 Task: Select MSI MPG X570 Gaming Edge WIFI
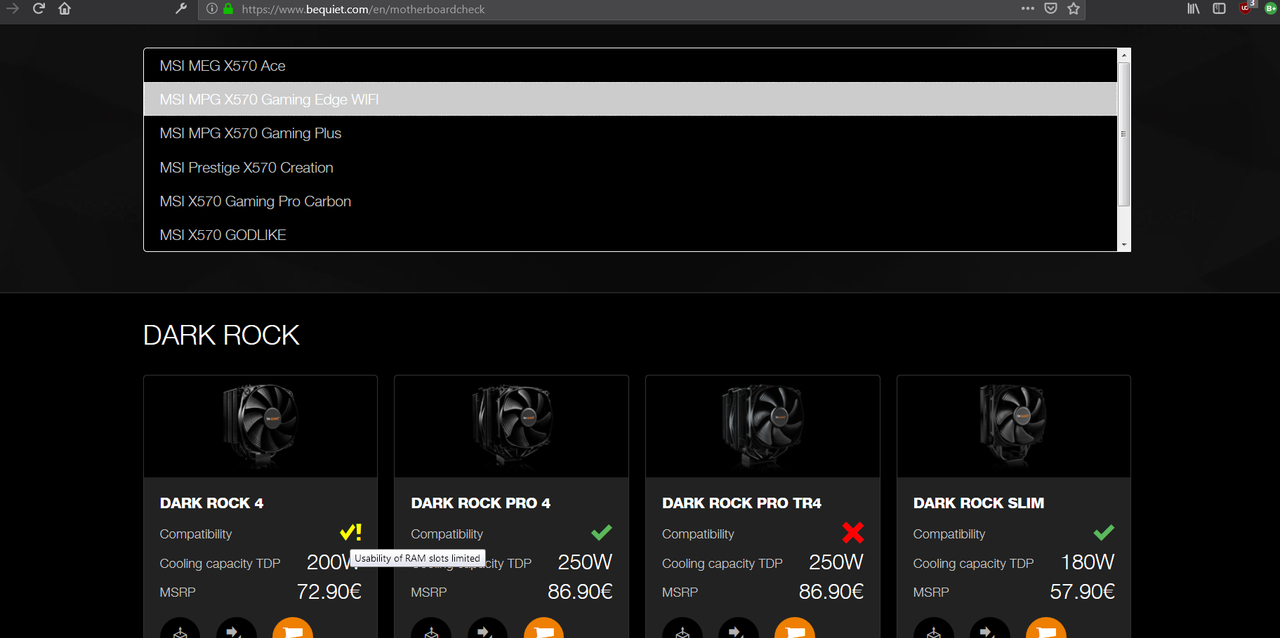tap(630, 99)
